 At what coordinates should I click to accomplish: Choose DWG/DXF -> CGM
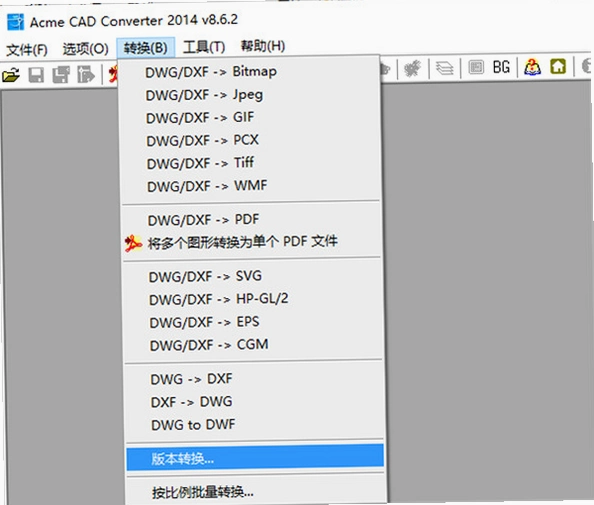point(254,345)
